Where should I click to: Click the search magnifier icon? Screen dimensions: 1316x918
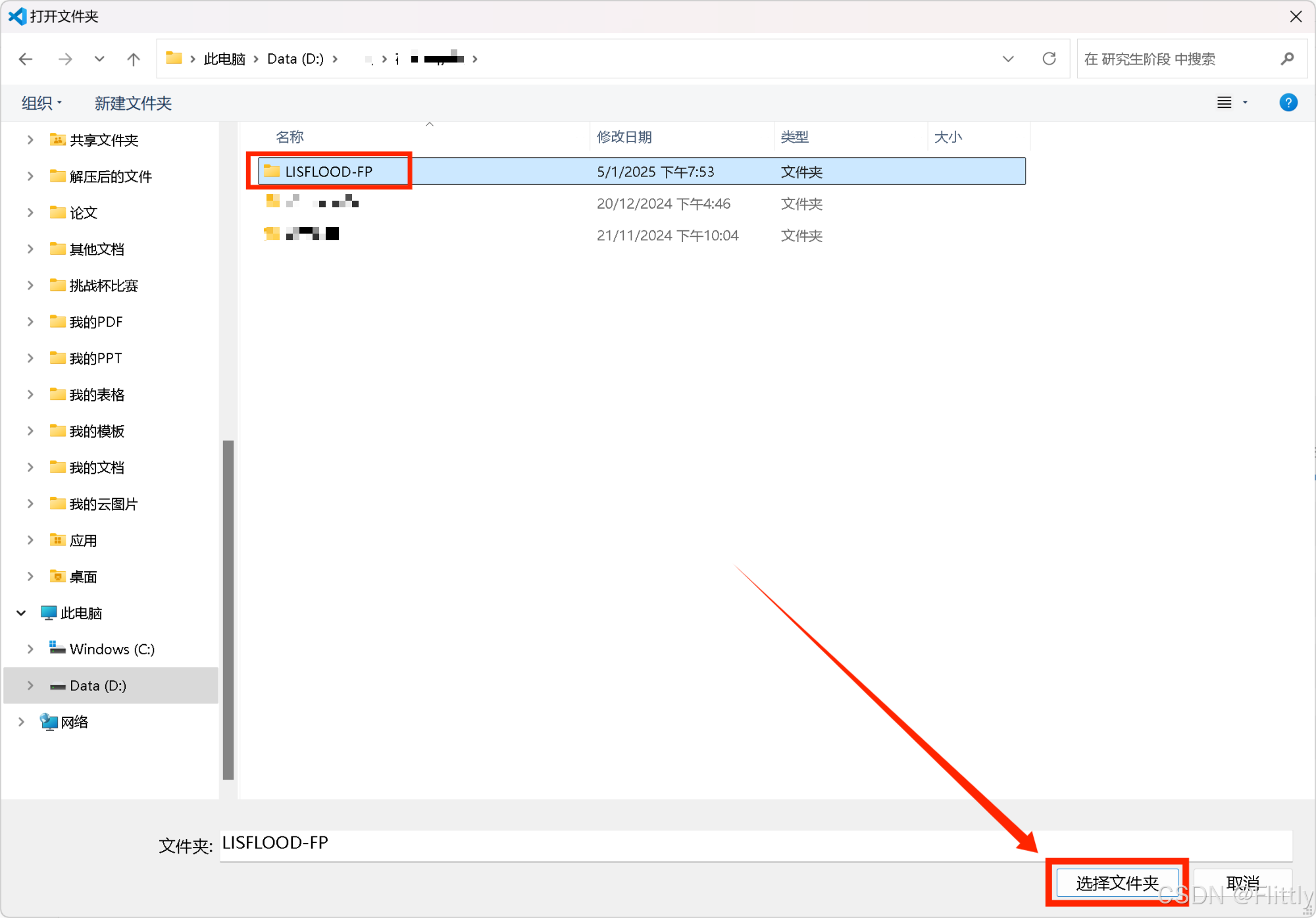(x=1287, y=59)
